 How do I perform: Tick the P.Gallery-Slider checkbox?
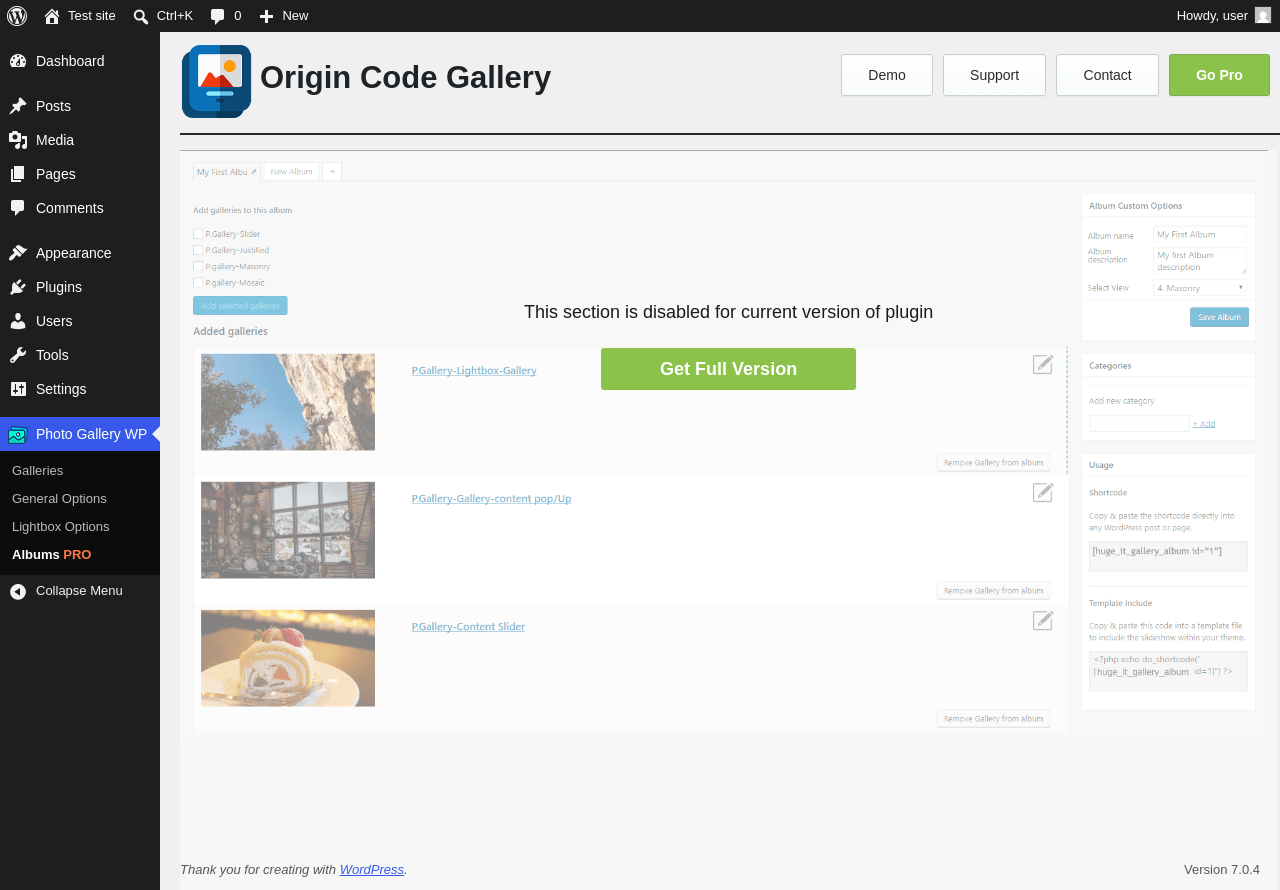(198, 234)
